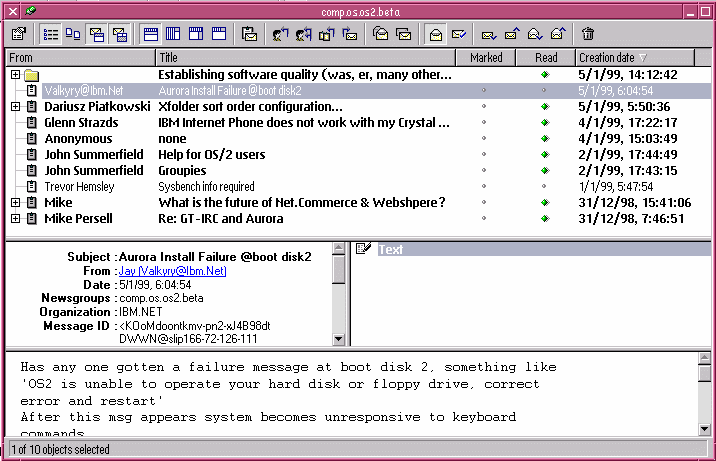Click message body scroll down arrow
This screenshot has height=461, width=716.
click(704, 429)
